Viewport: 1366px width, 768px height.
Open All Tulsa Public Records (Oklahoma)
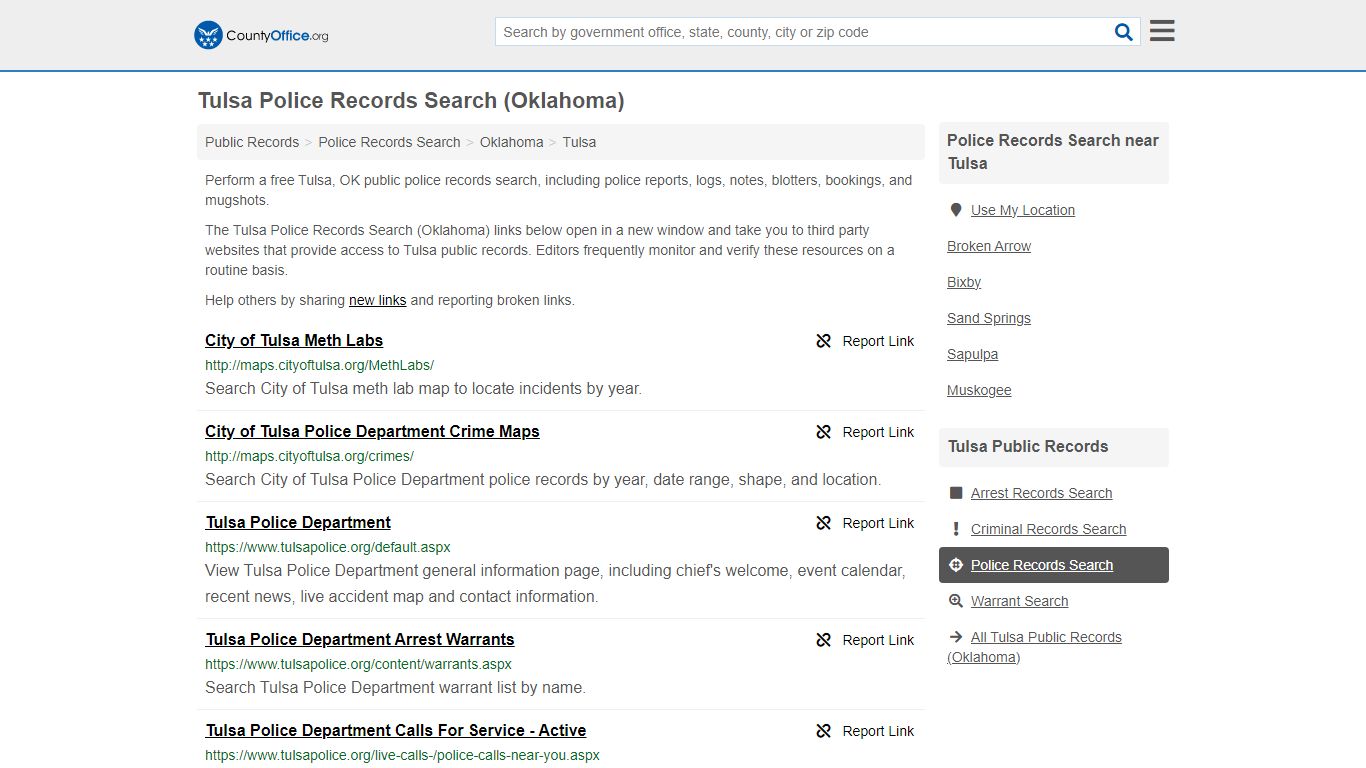[x=1034, y=647]
